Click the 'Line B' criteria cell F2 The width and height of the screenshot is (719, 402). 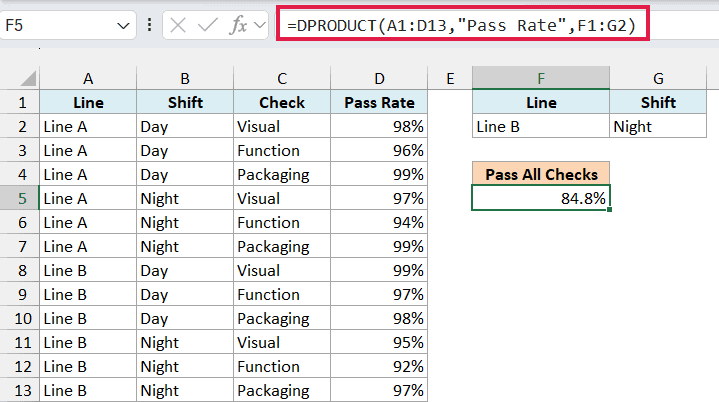(x=541, y=127)
